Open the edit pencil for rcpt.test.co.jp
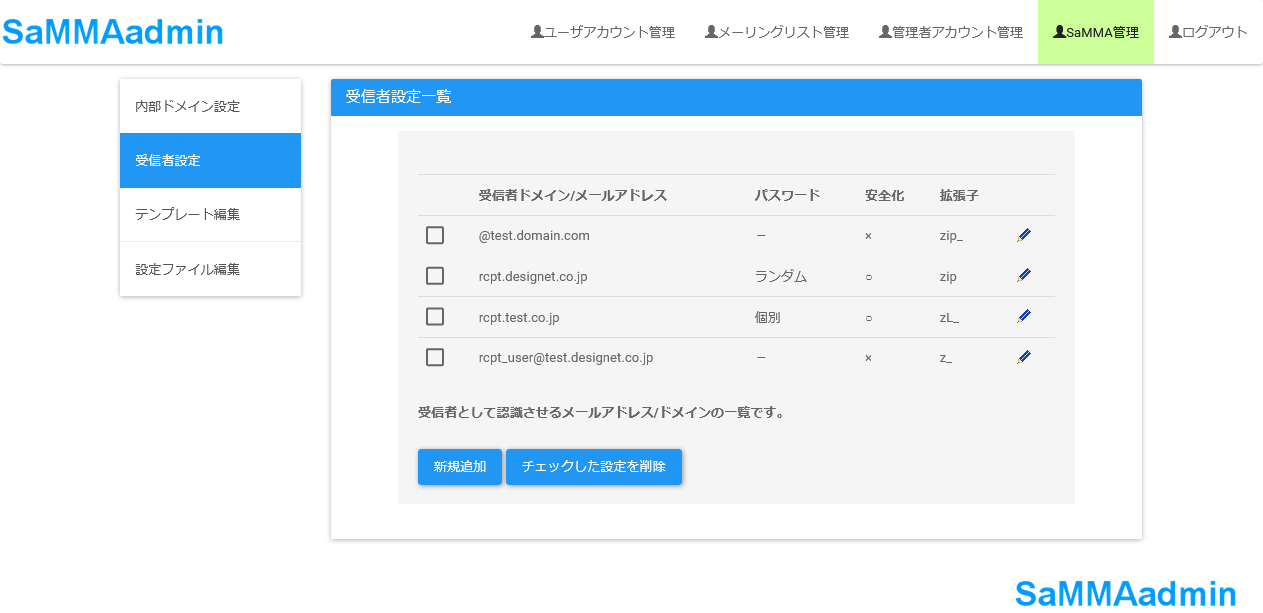1263x613 pixels. coord(1023,317)
